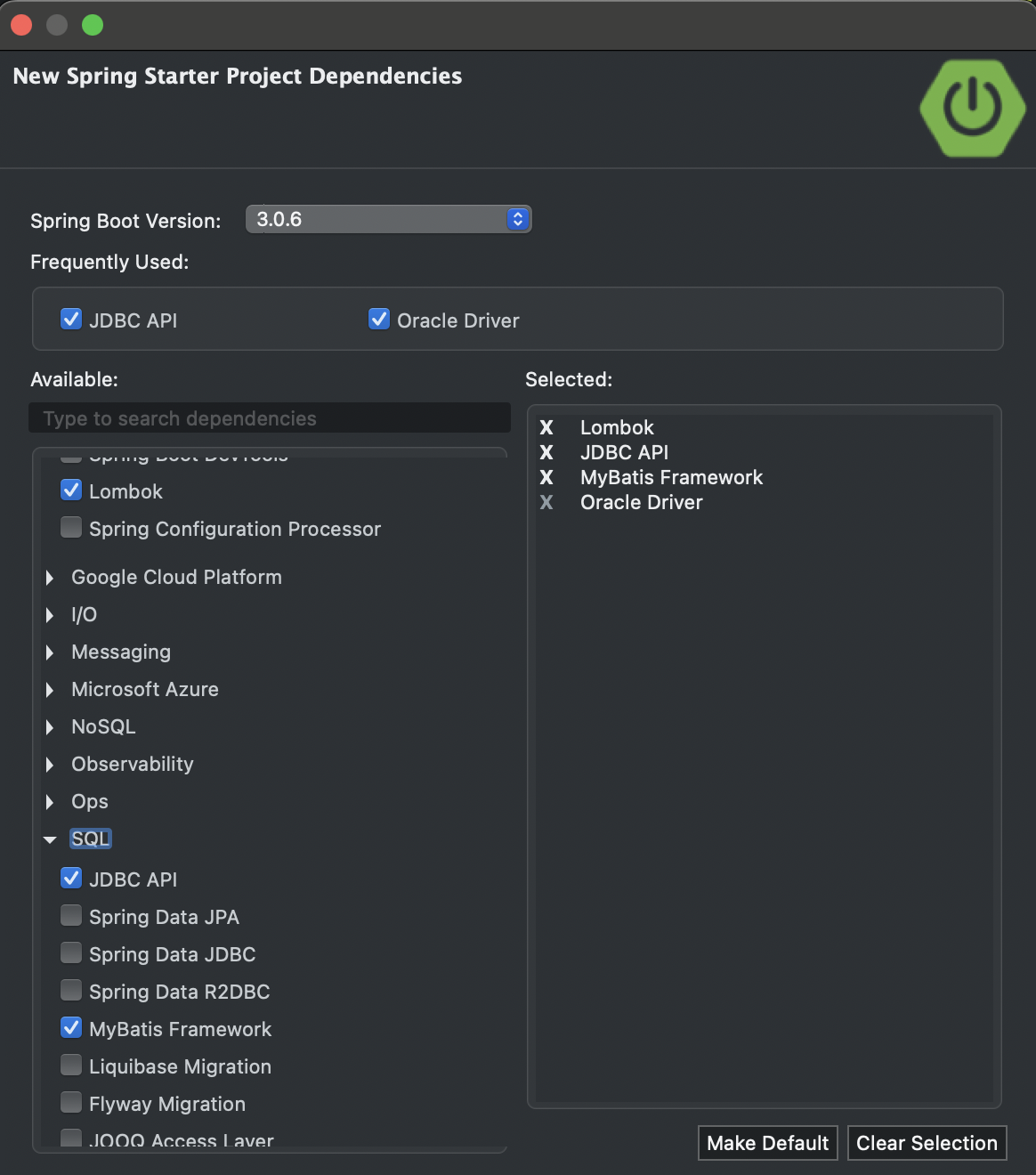1036x1175 pixels.
Task: Click the Observability category label
Action: pos(132,764)
